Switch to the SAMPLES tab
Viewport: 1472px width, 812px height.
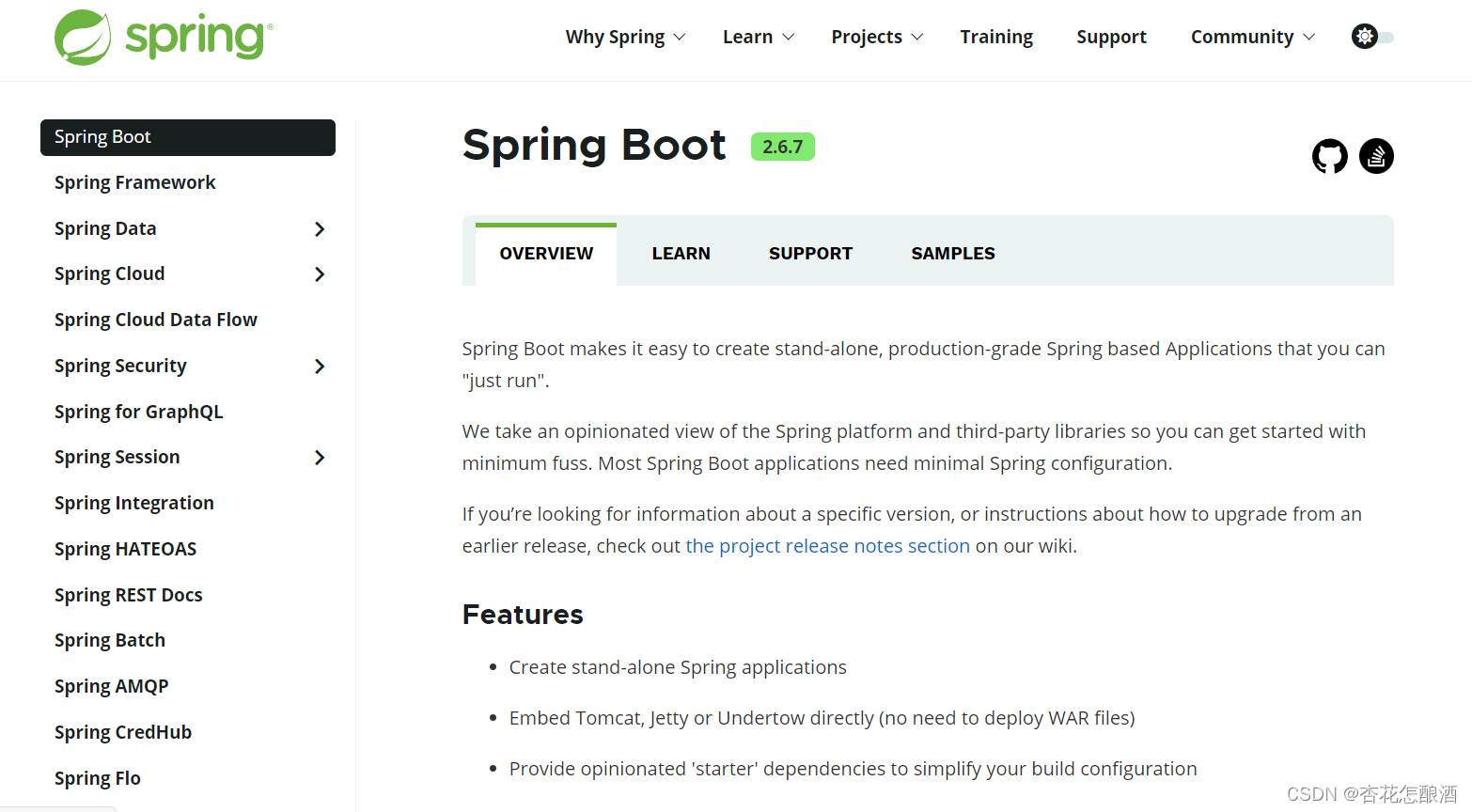tap(952, 253)
